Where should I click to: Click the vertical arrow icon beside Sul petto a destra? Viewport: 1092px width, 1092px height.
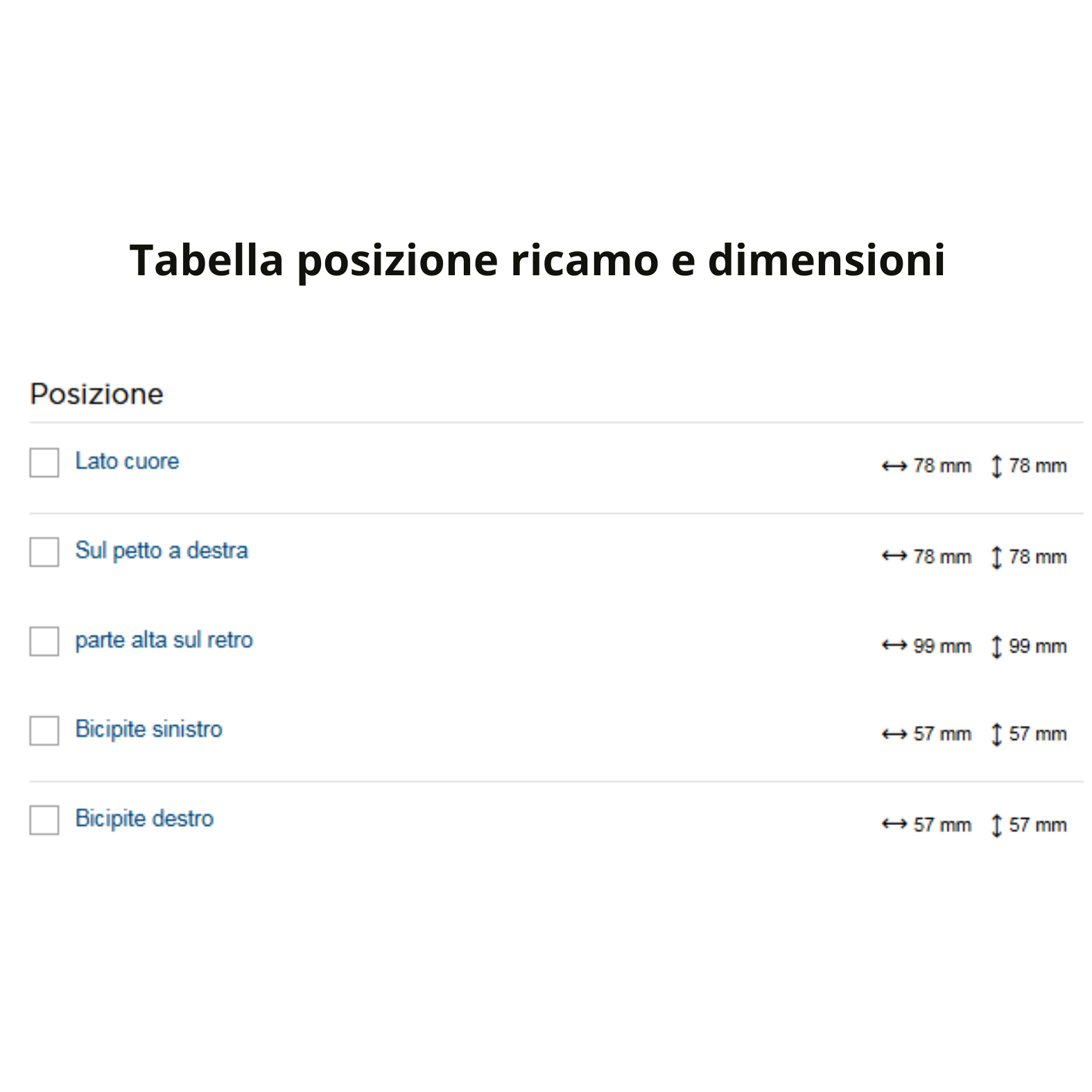(x=996, y=557)
